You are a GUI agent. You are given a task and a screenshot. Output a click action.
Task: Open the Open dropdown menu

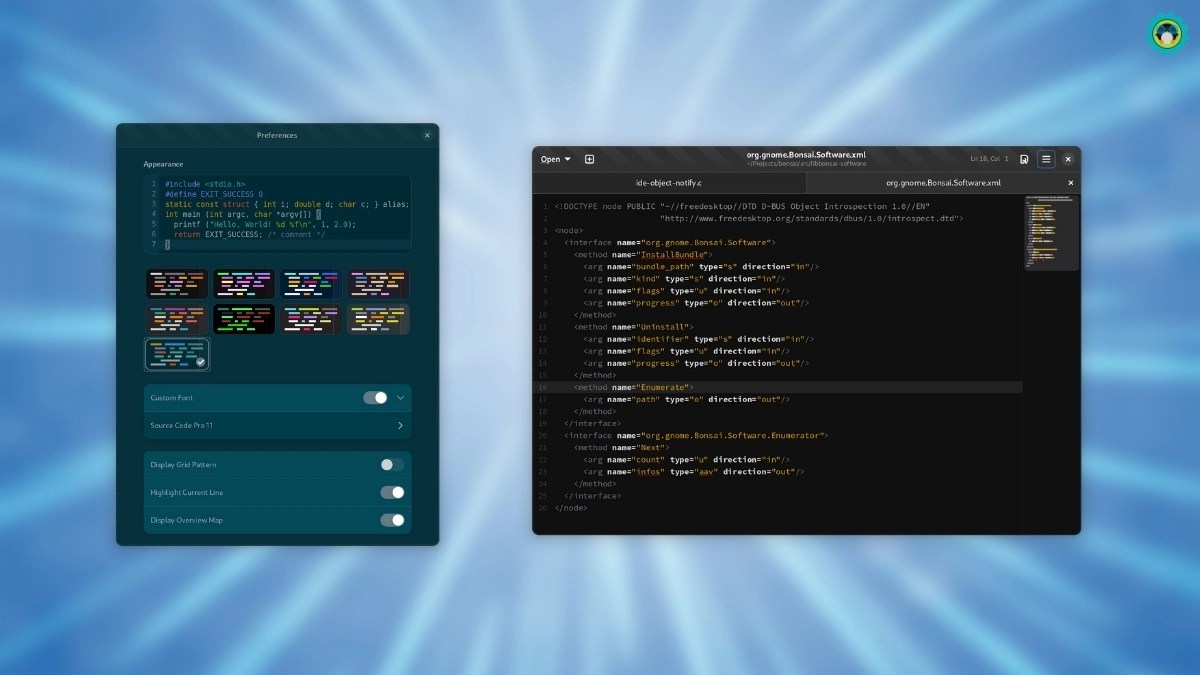coord(556,159)
